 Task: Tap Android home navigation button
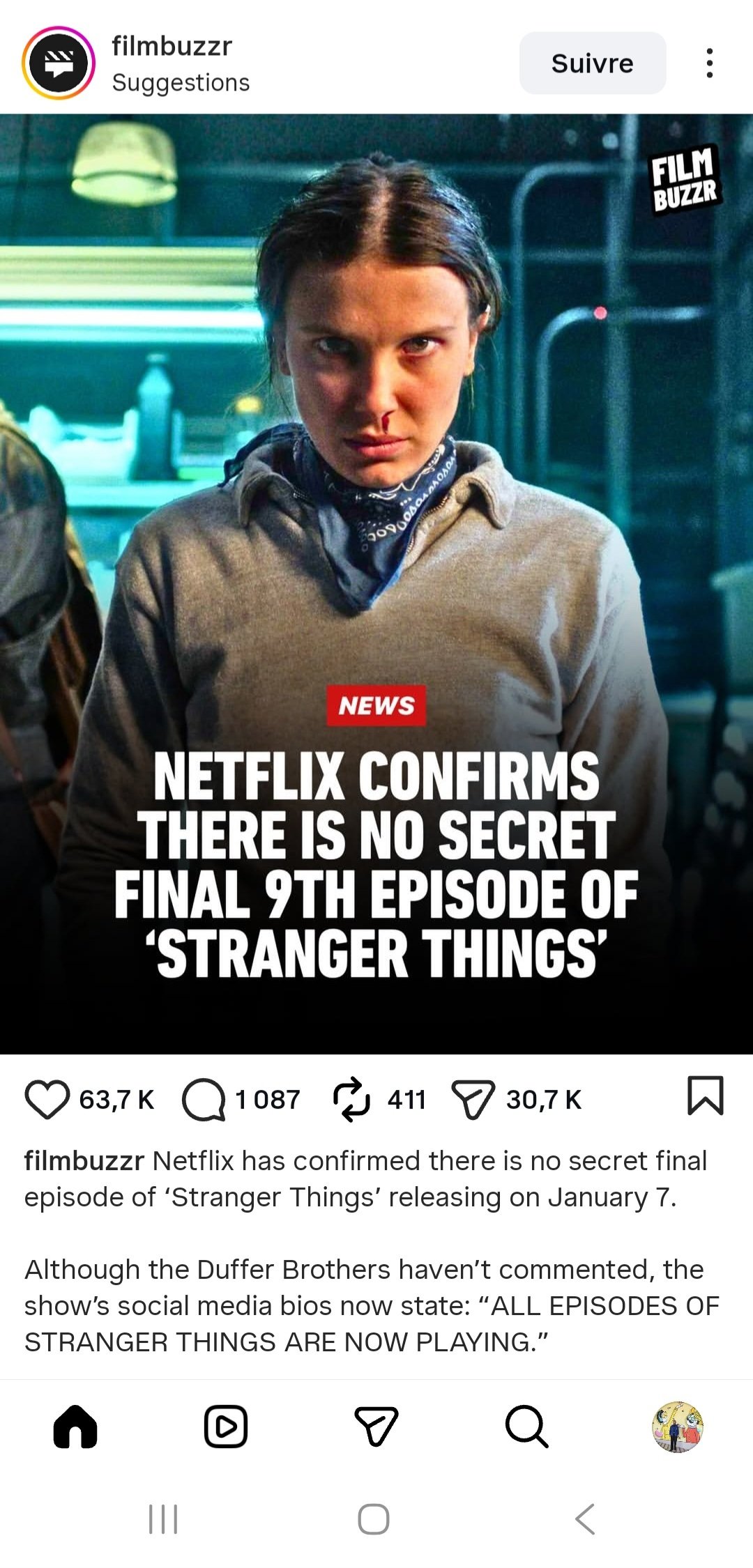pos(374,1519)
